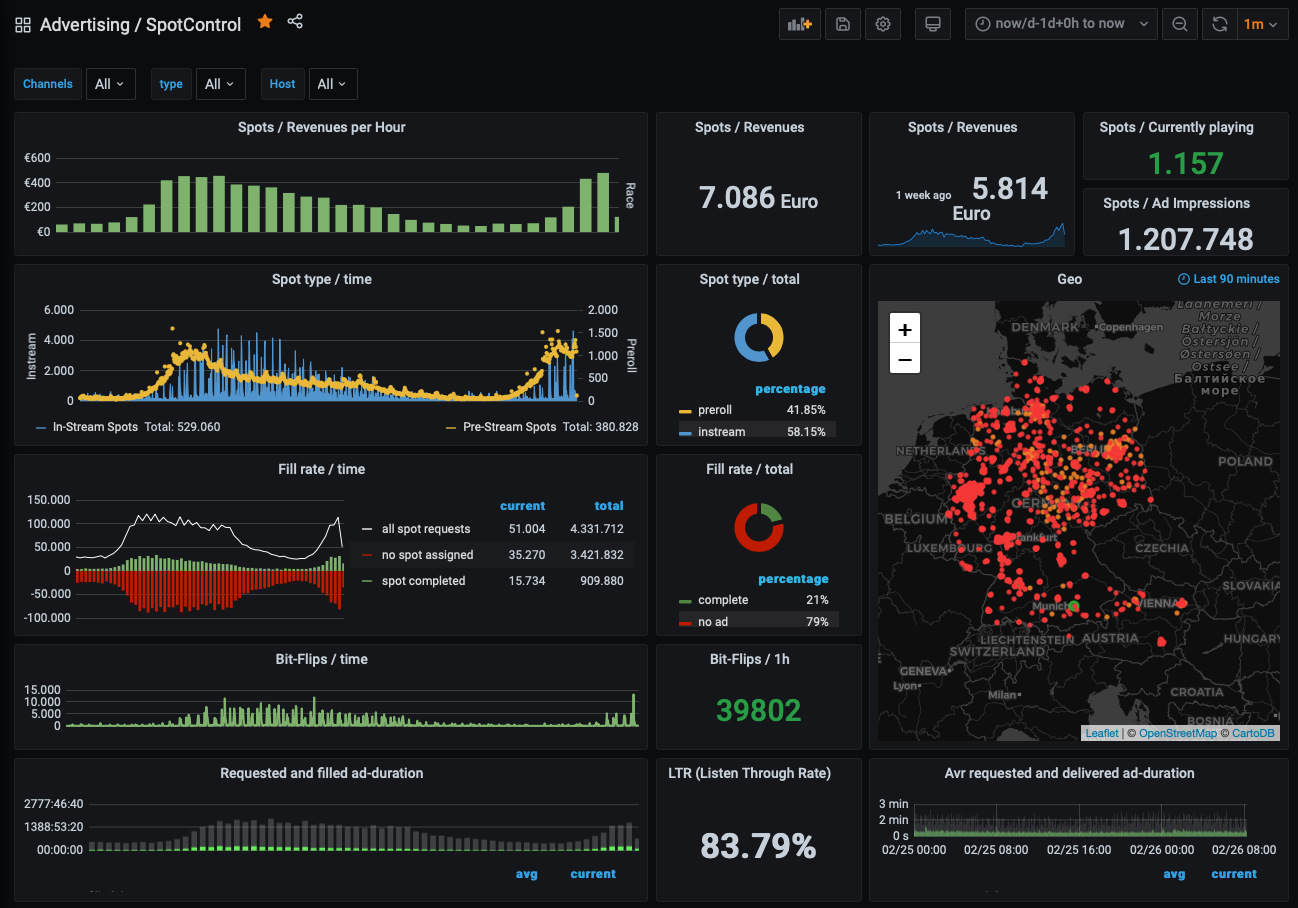Click green spot completed legend color swatch

pos(367,581)
